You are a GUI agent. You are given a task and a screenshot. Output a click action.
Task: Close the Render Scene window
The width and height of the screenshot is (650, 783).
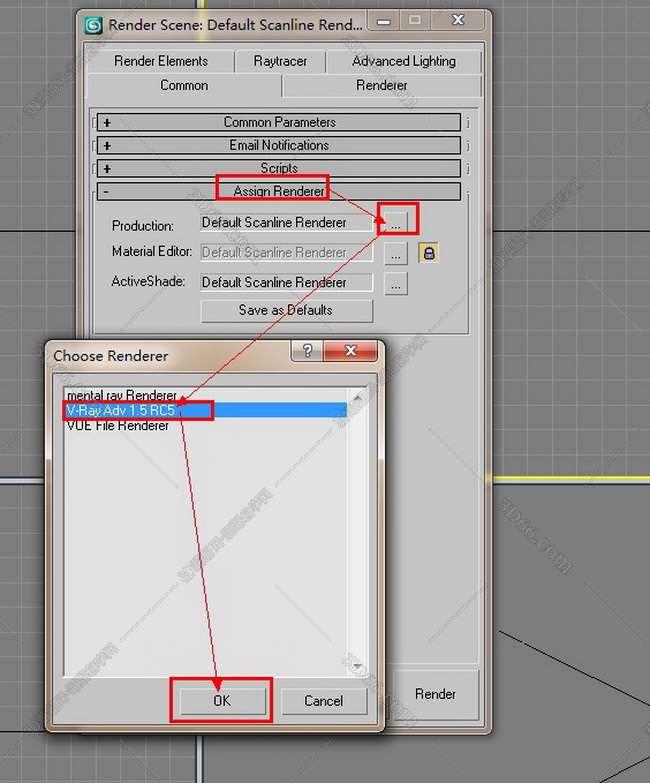click(457, 21)
